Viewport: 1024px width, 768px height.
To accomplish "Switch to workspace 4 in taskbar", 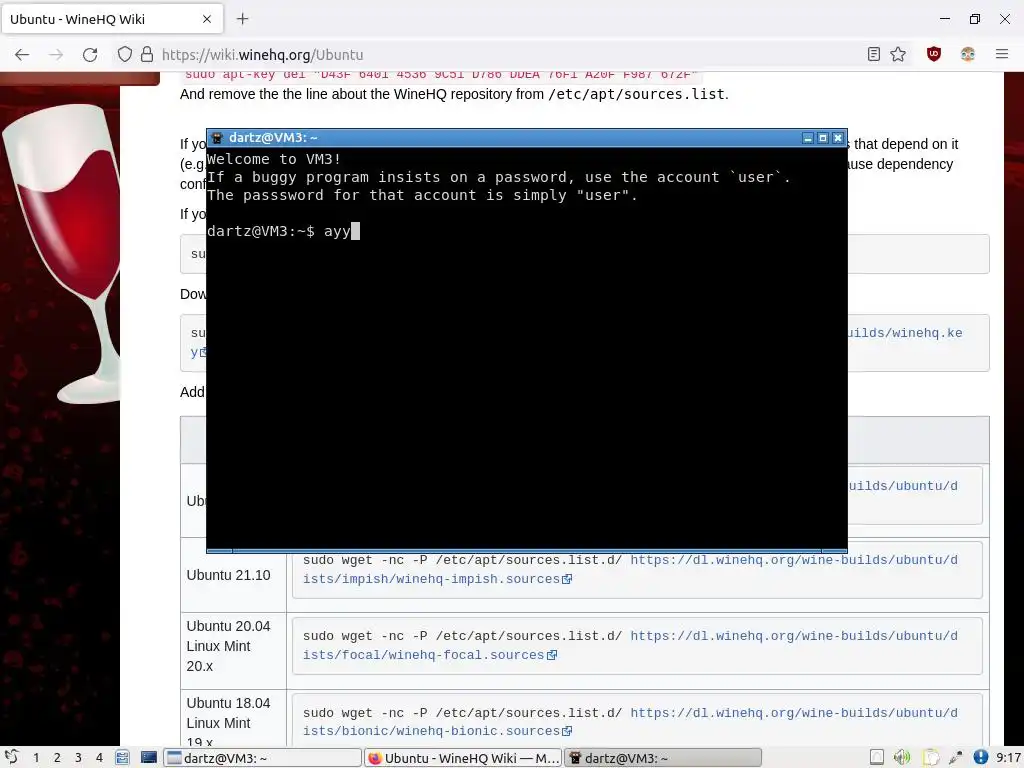I will tap(99, 758).
